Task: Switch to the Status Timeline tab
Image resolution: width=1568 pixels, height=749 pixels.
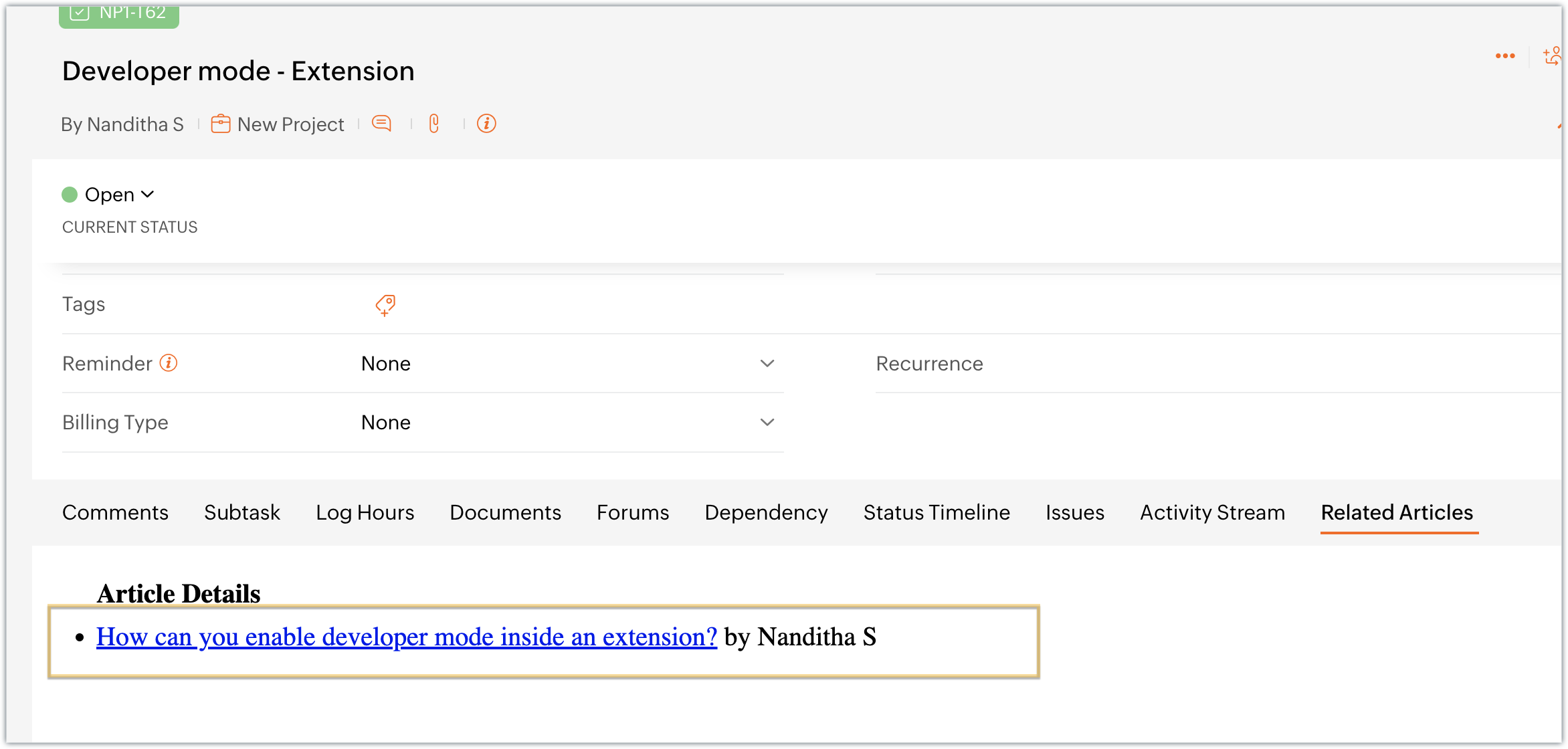Action: 937,512
